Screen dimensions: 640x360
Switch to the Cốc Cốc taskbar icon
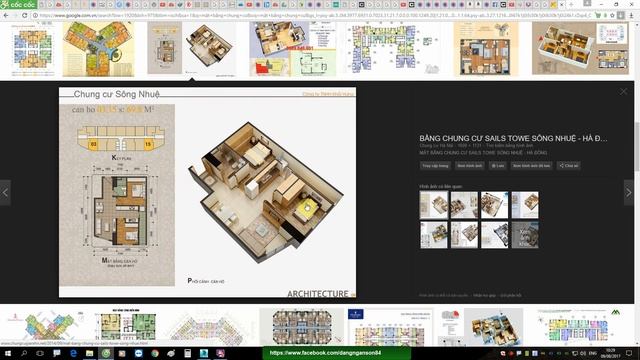tap(106, 353)
